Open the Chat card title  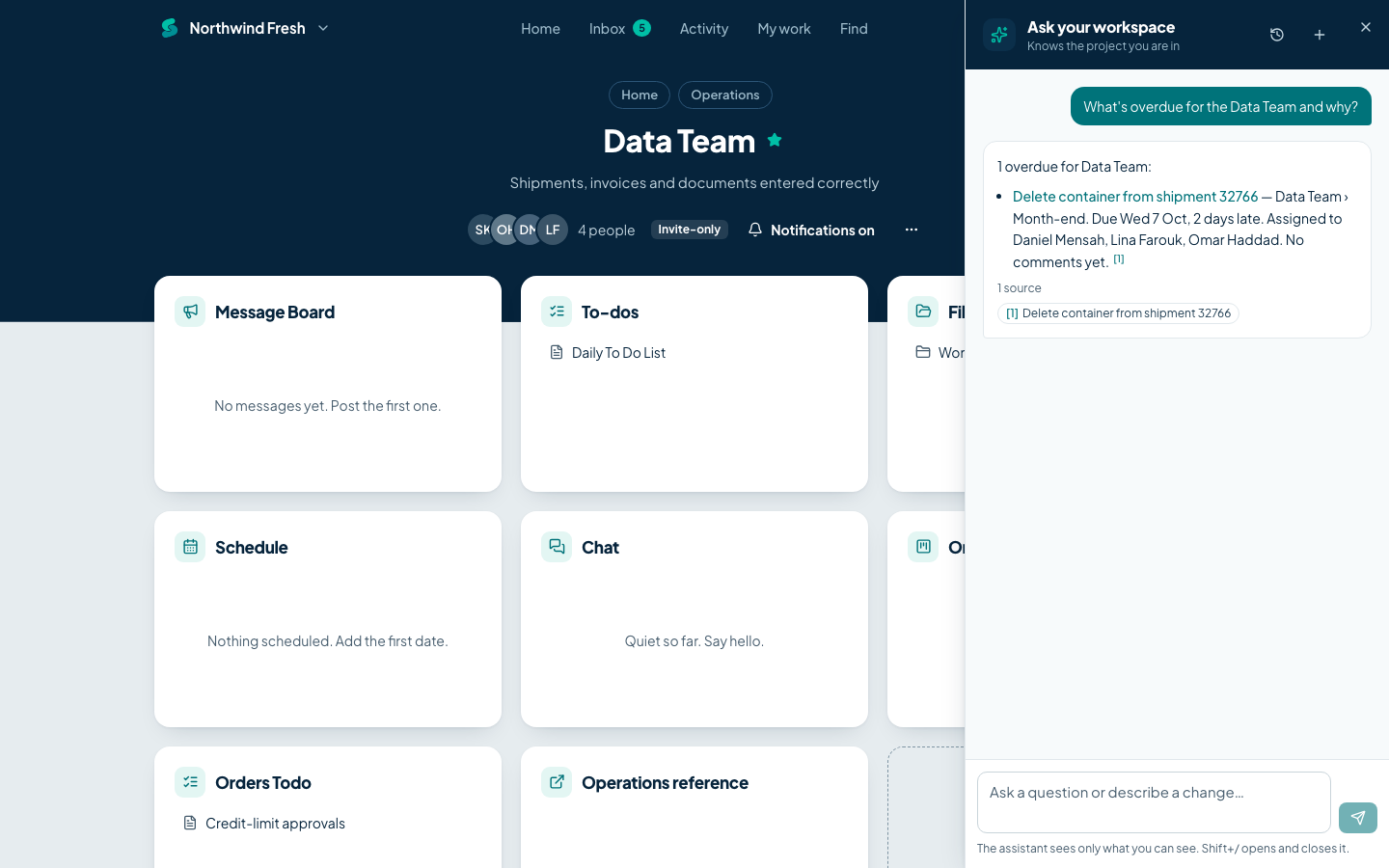coord(600,548)
